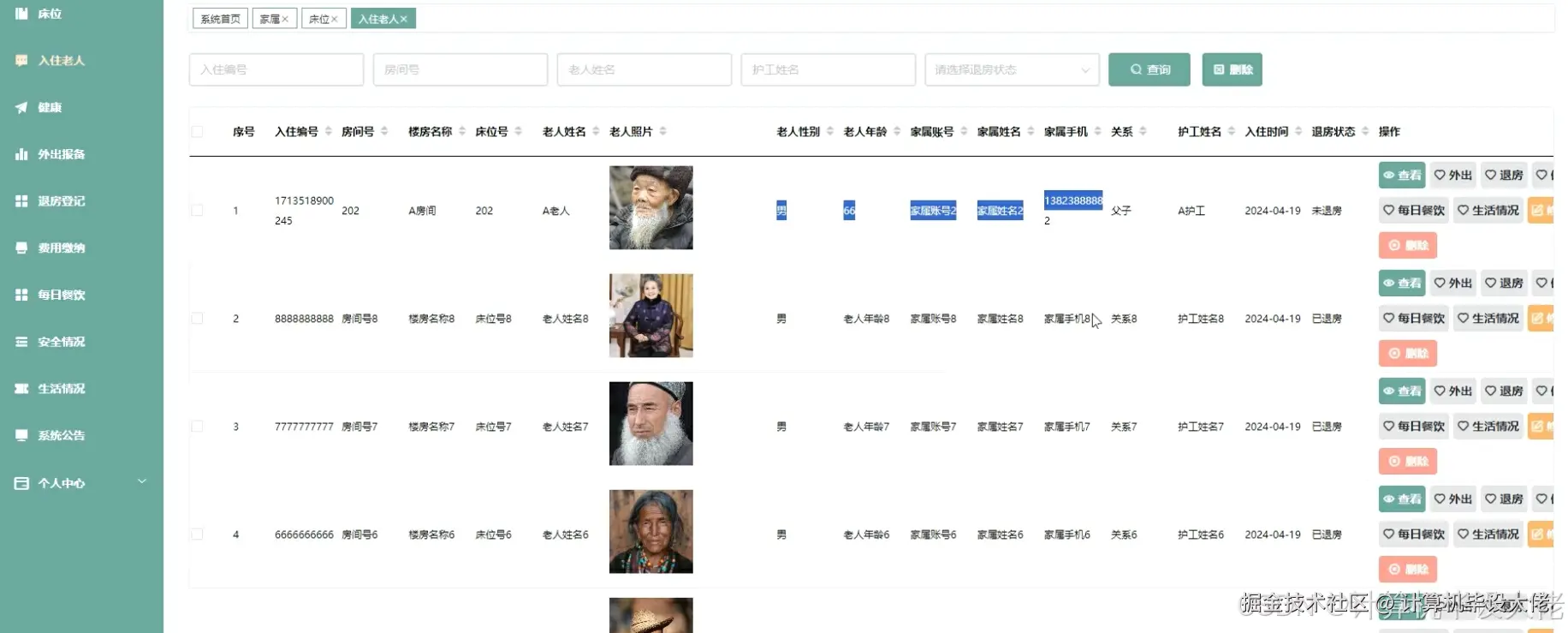Click 外出 for A老人 row
The height and width of the screenshot is (633, 1568).
pyautogui.click(x=1453, y=176)
